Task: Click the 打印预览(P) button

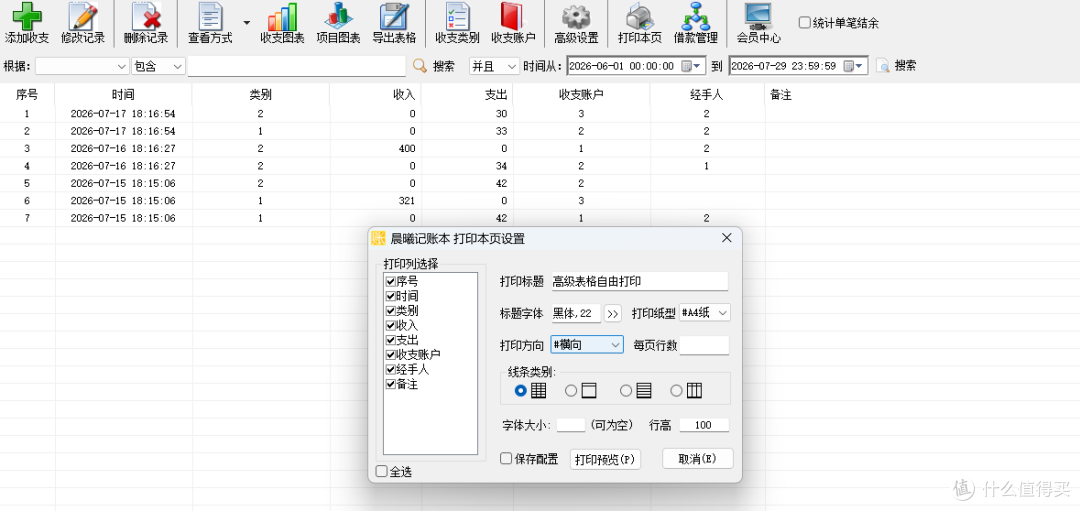Action: click(605, 459)
